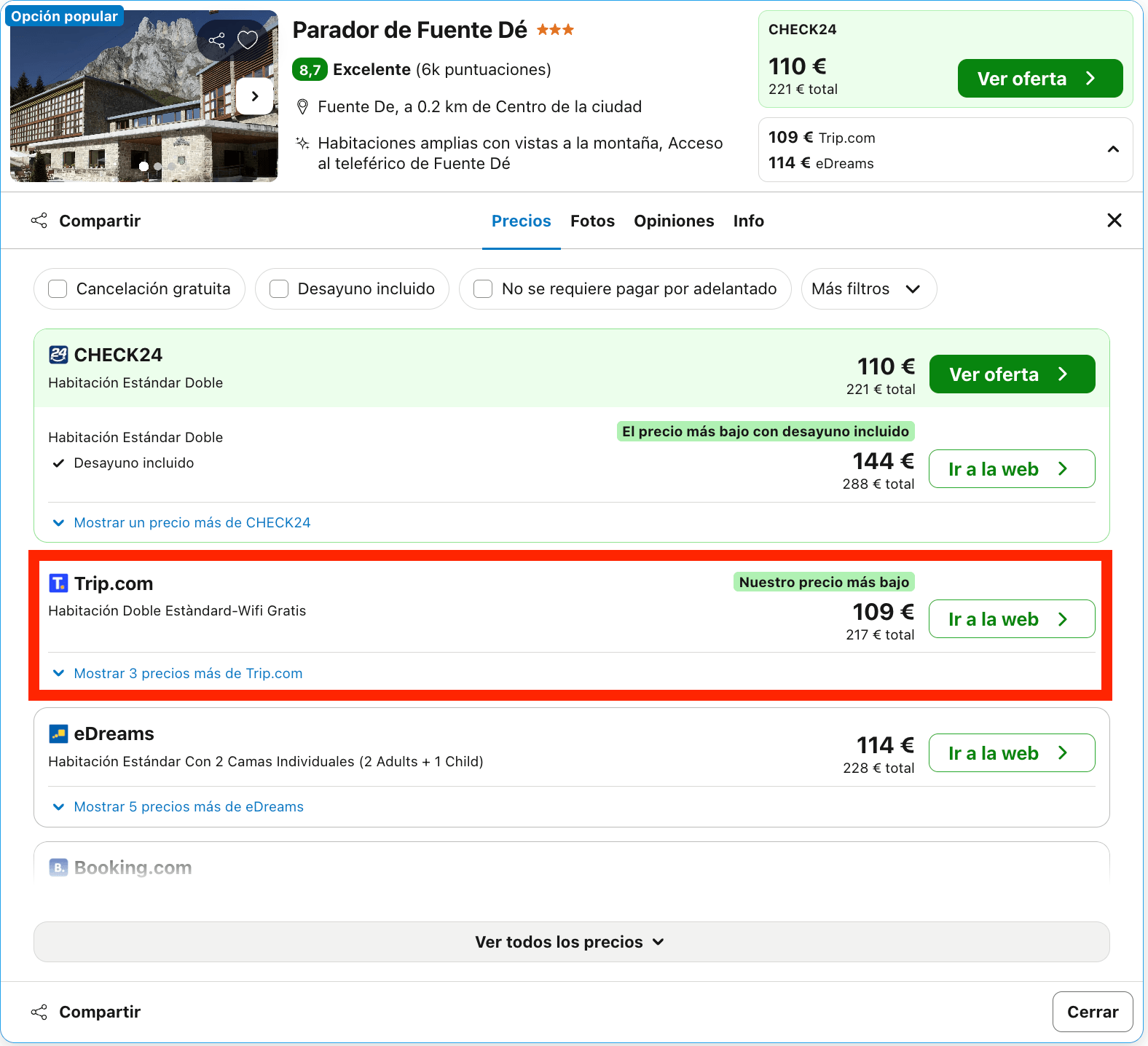Click the Cerrar button

pos(1093,1012)
